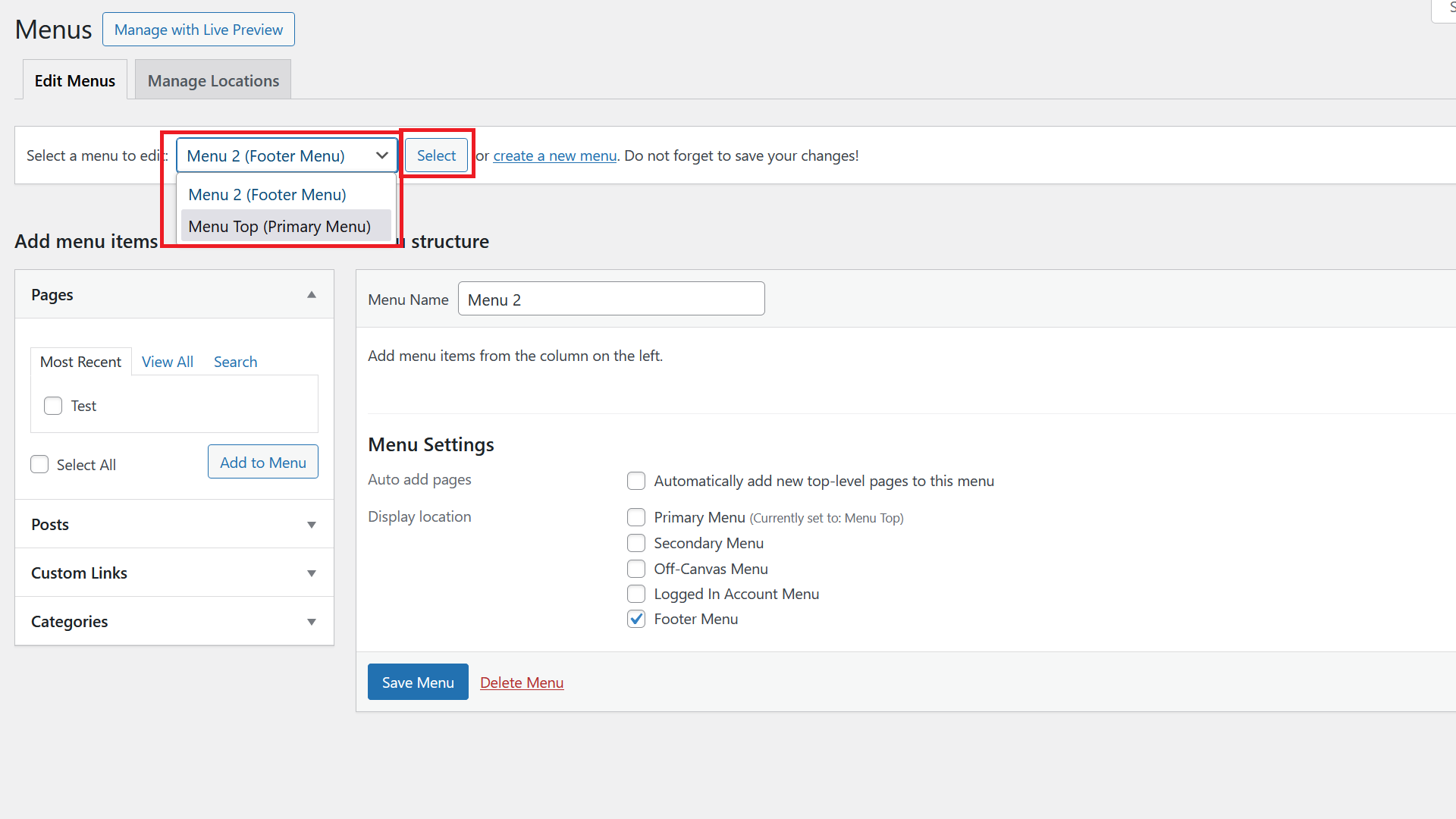This screenshot has width=1456, height=819.
Task: Switch to Edit Menus tab
Action: [75, 80]
